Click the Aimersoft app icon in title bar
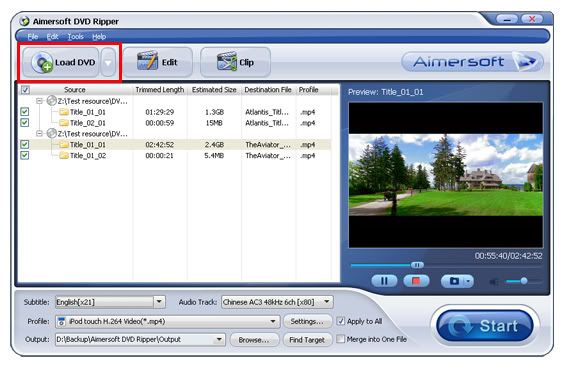The image size is (564, 366). [x=24, y=22]
